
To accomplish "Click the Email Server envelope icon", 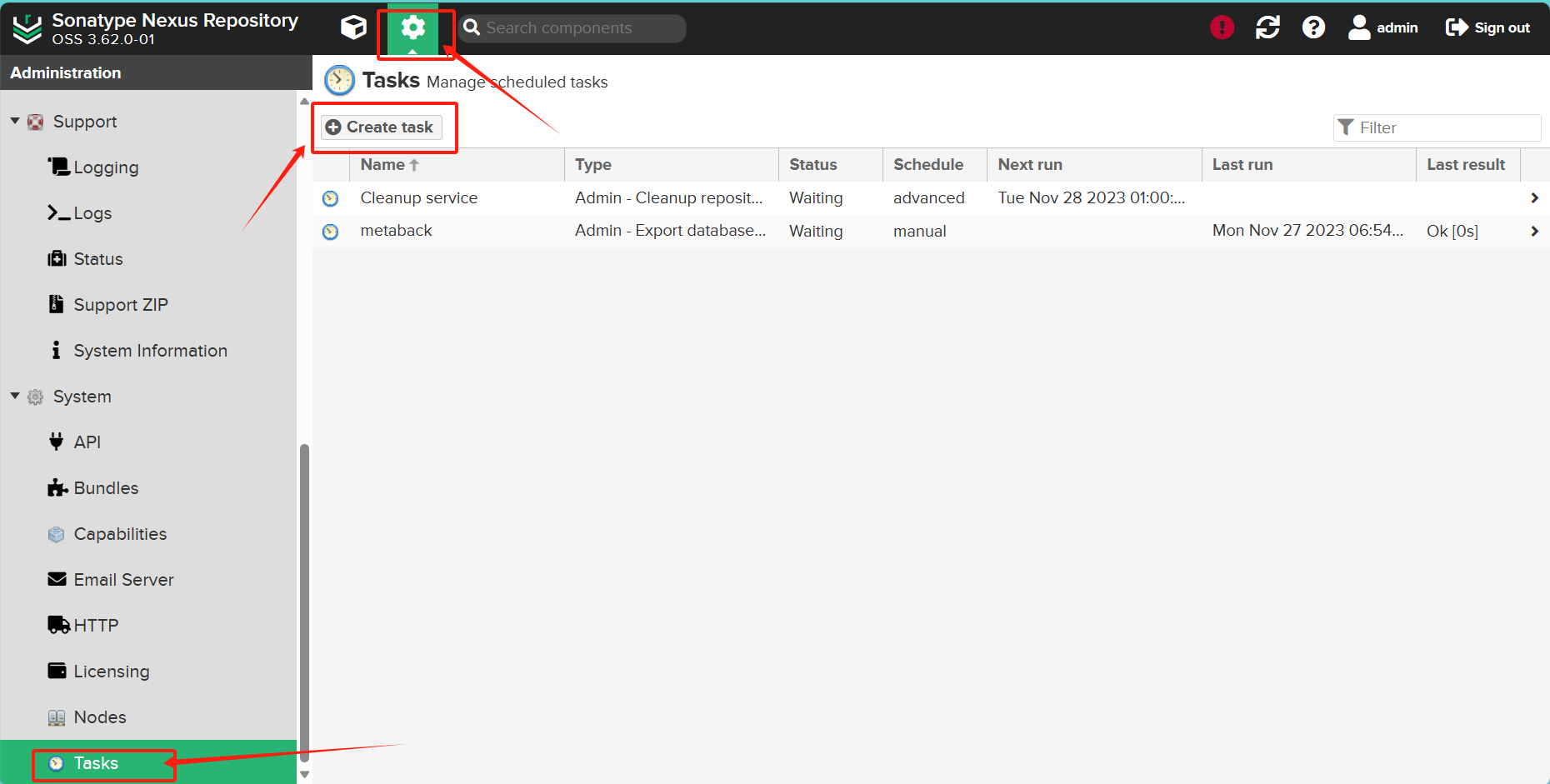I will 57,579.
